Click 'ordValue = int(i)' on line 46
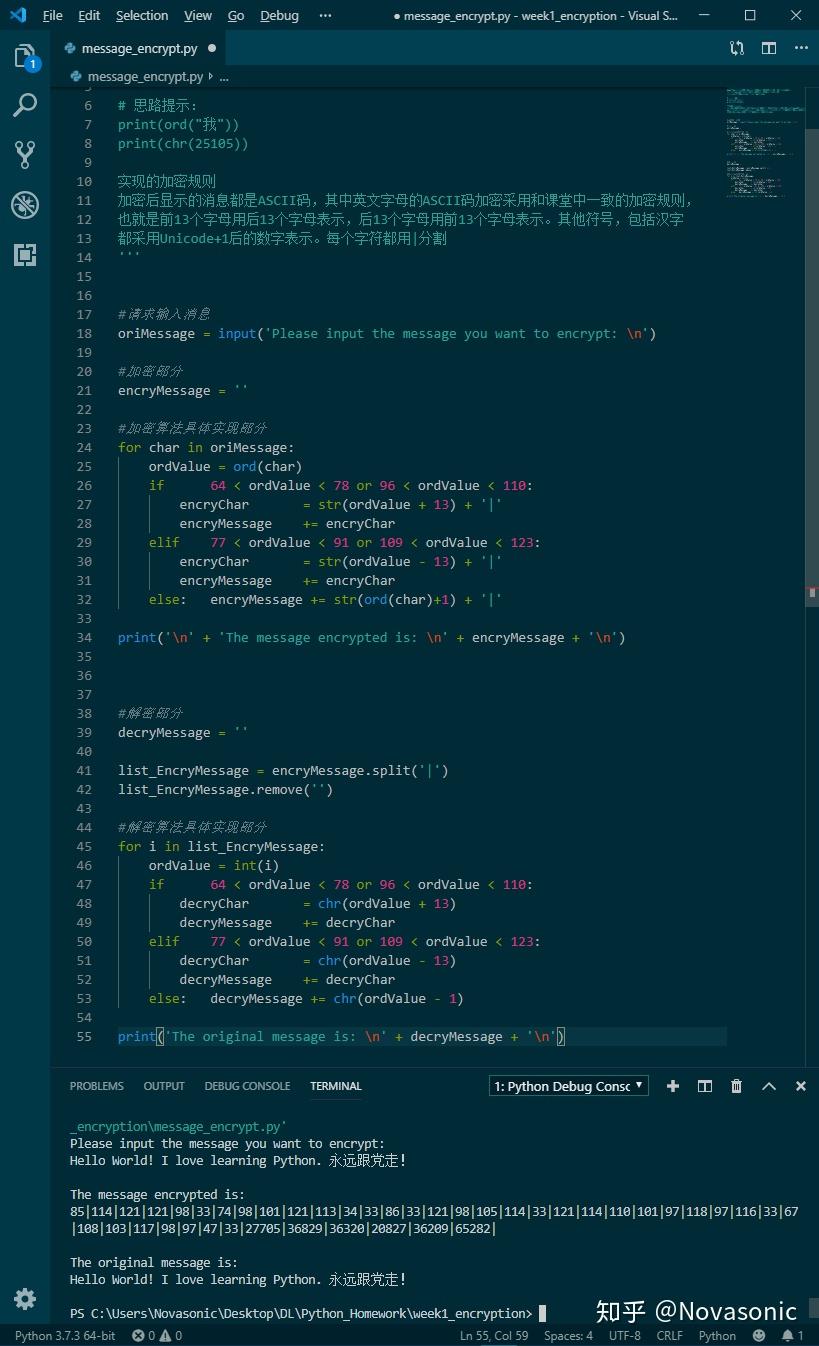 coord(214,866)
